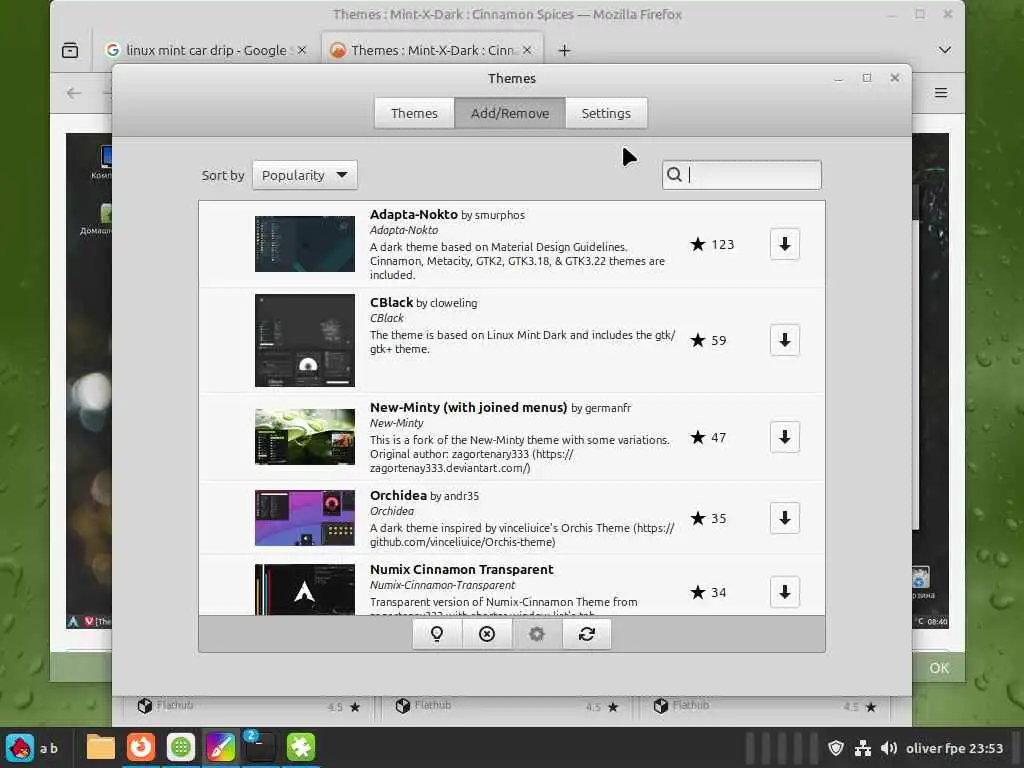Click the Orchidea by andr35 title

click(424, 496)
